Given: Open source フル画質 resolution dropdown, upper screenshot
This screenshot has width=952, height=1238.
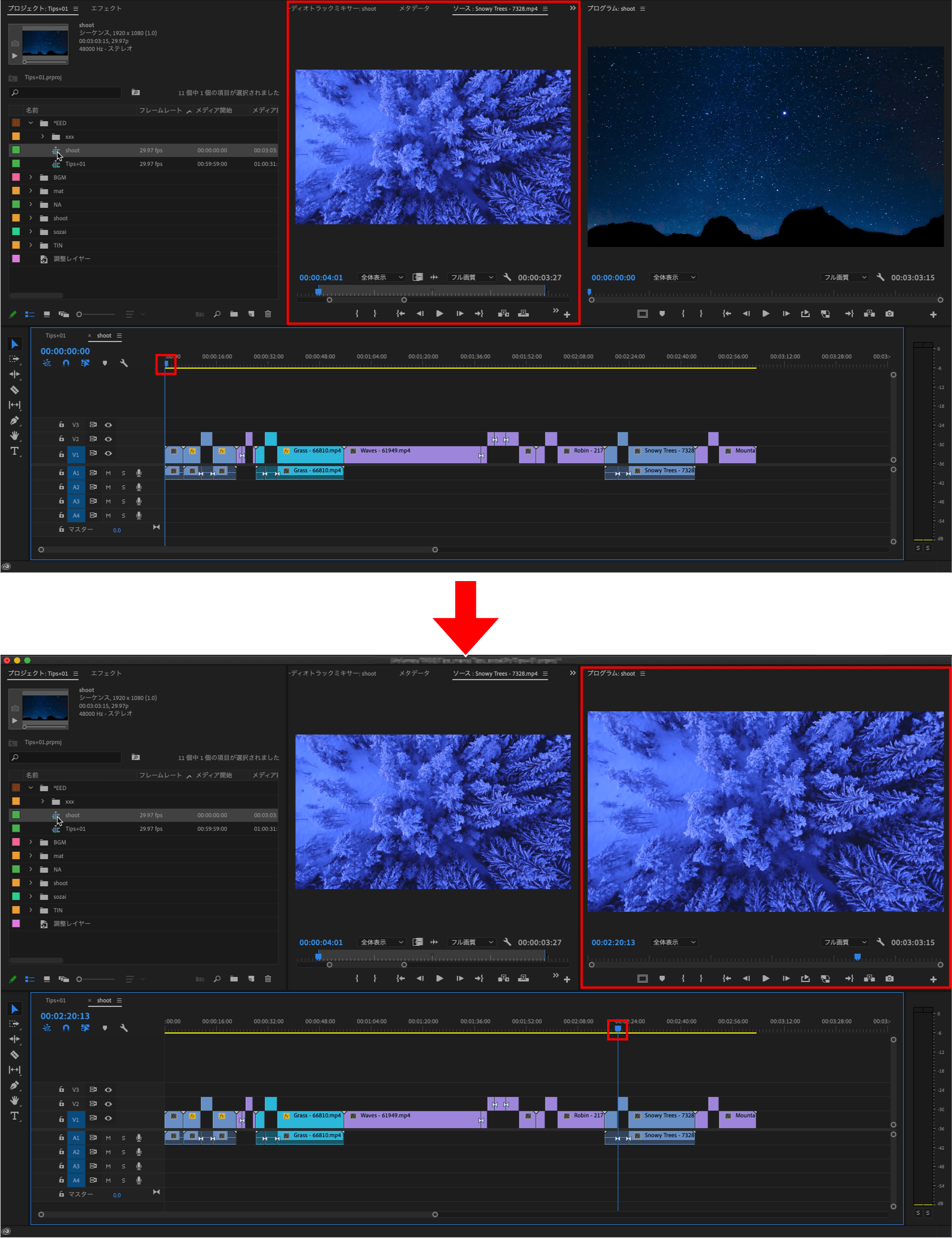Looking at the screenshot, I should point(471,278).
